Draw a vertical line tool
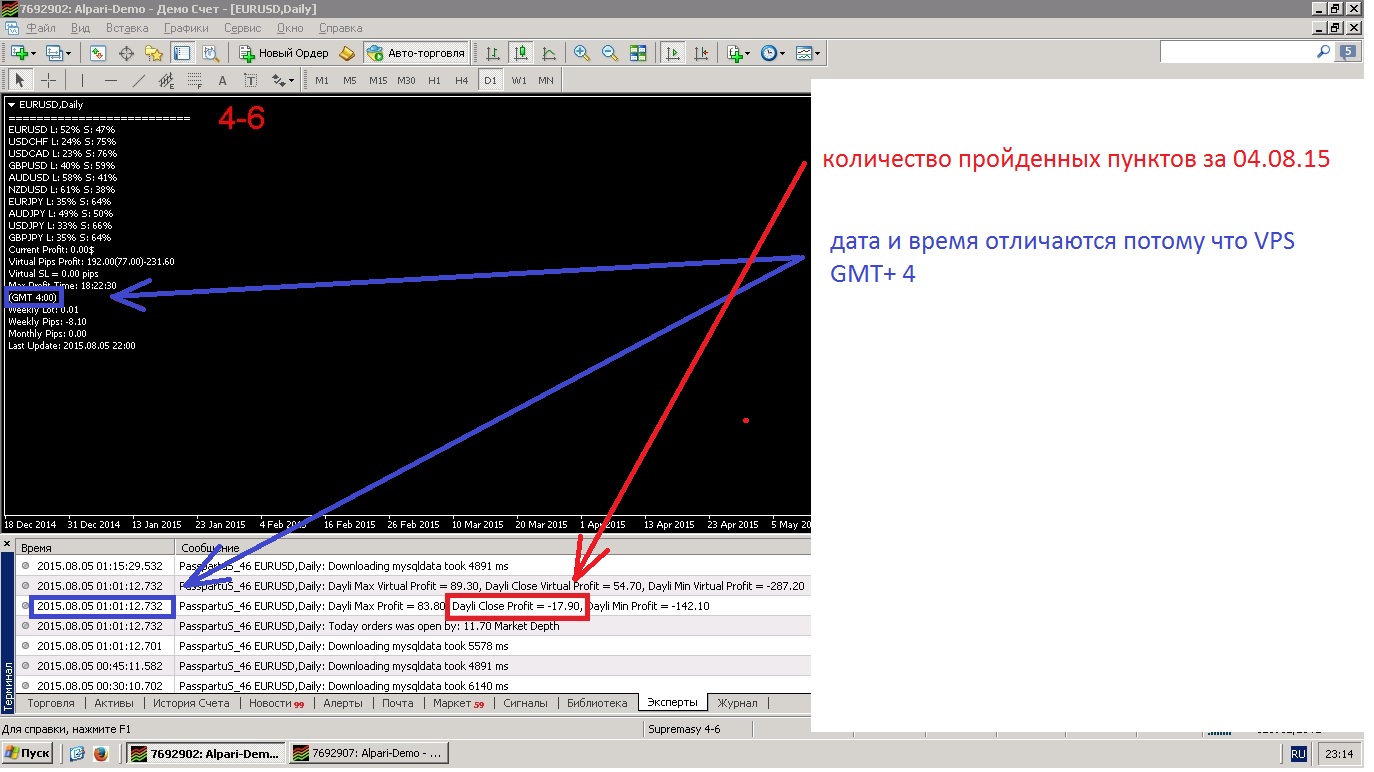Image resolution: width=1374 pixels, height=772 pixels. [x=82, y=80]
